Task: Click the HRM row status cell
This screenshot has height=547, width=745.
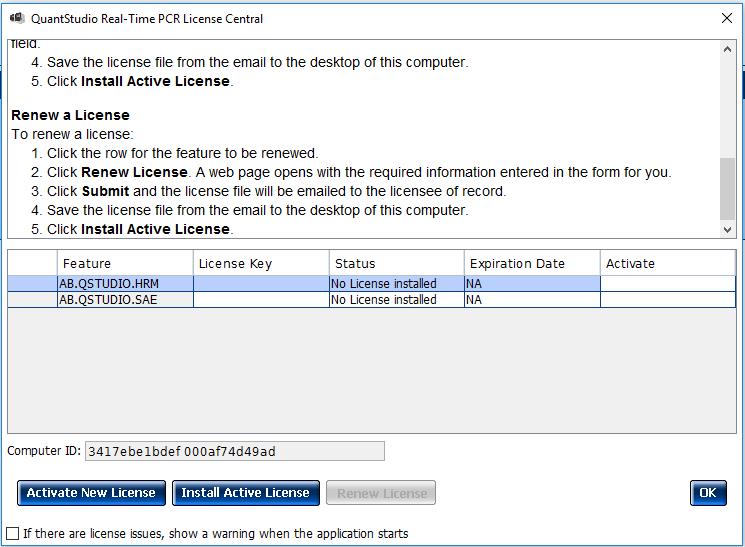Action: pyautogui.click(x=397, y=284)
